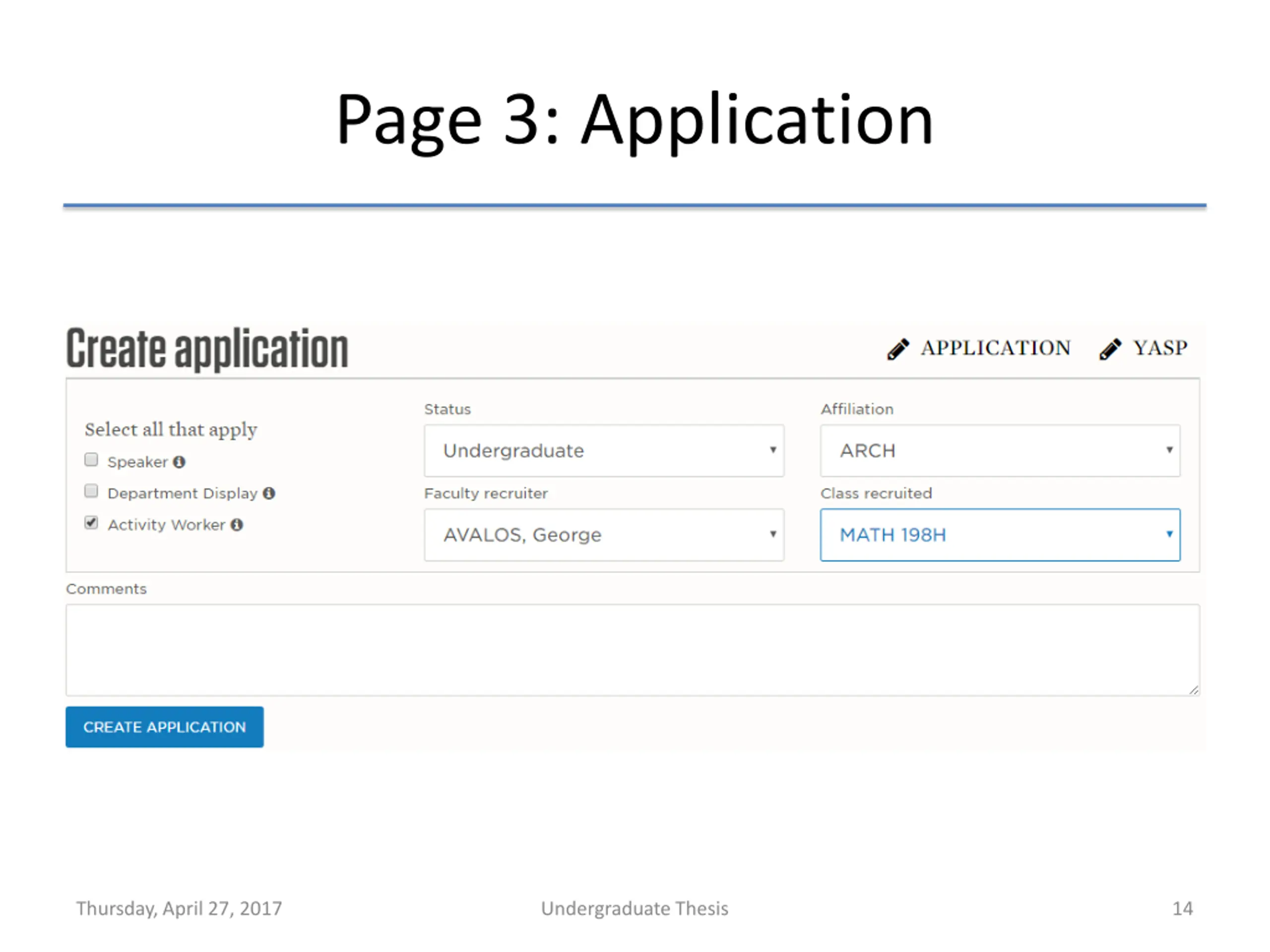Open the Status dropdown showing Undergraduate
Viewport: 1270px width, 952px height.
point(604,450)
